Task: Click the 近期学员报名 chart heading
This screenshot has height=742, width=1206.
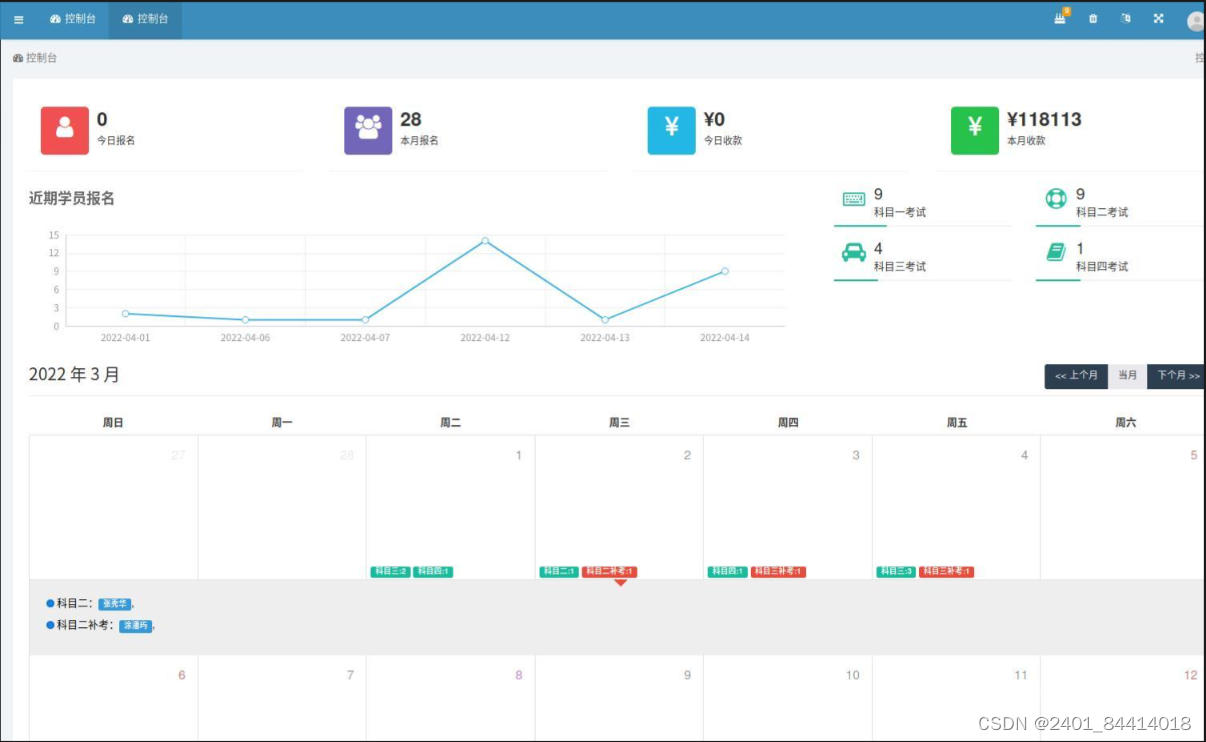Action: click(72, 198)
